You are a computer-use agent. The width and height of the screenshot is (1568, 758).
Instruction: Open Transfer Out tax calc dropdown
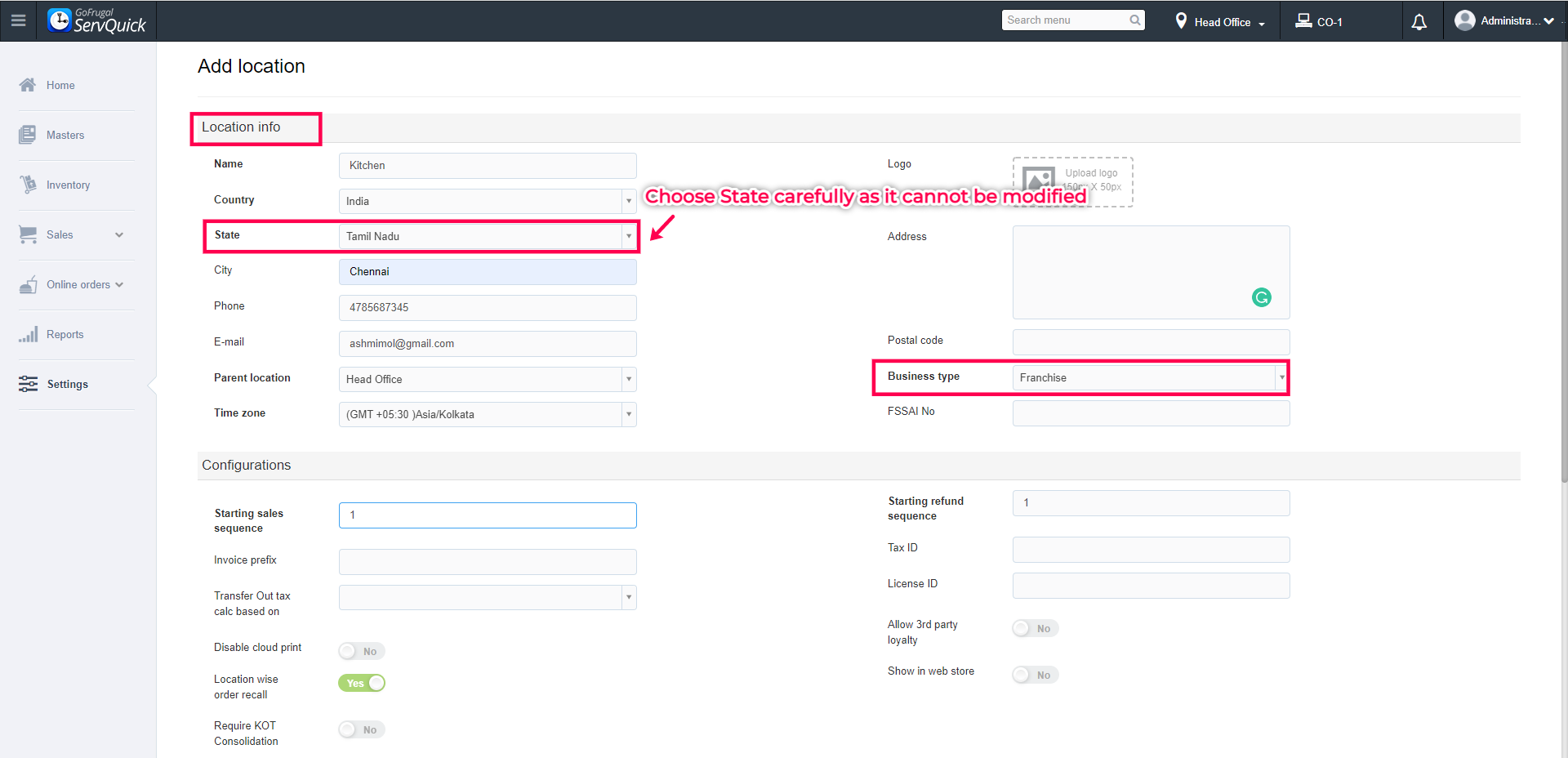tap(488, 597)
